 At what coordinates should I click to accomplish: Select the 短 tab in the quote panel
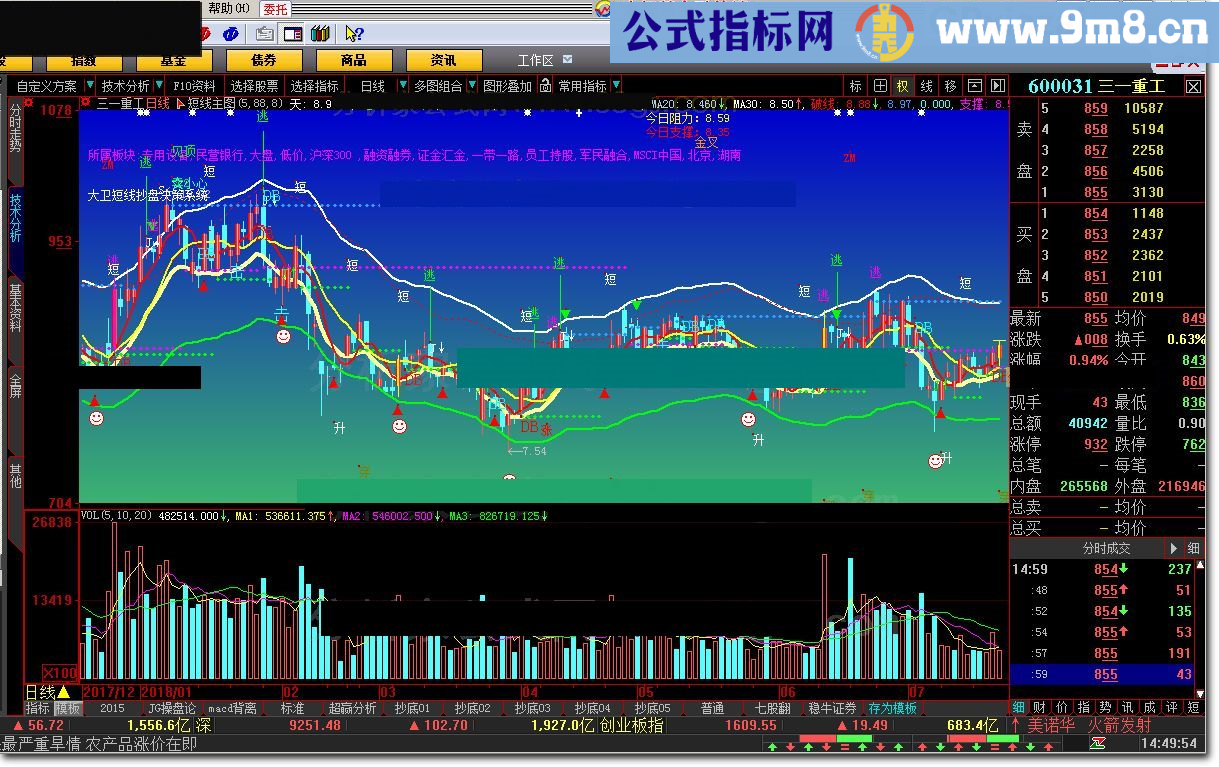(1193, 707)
